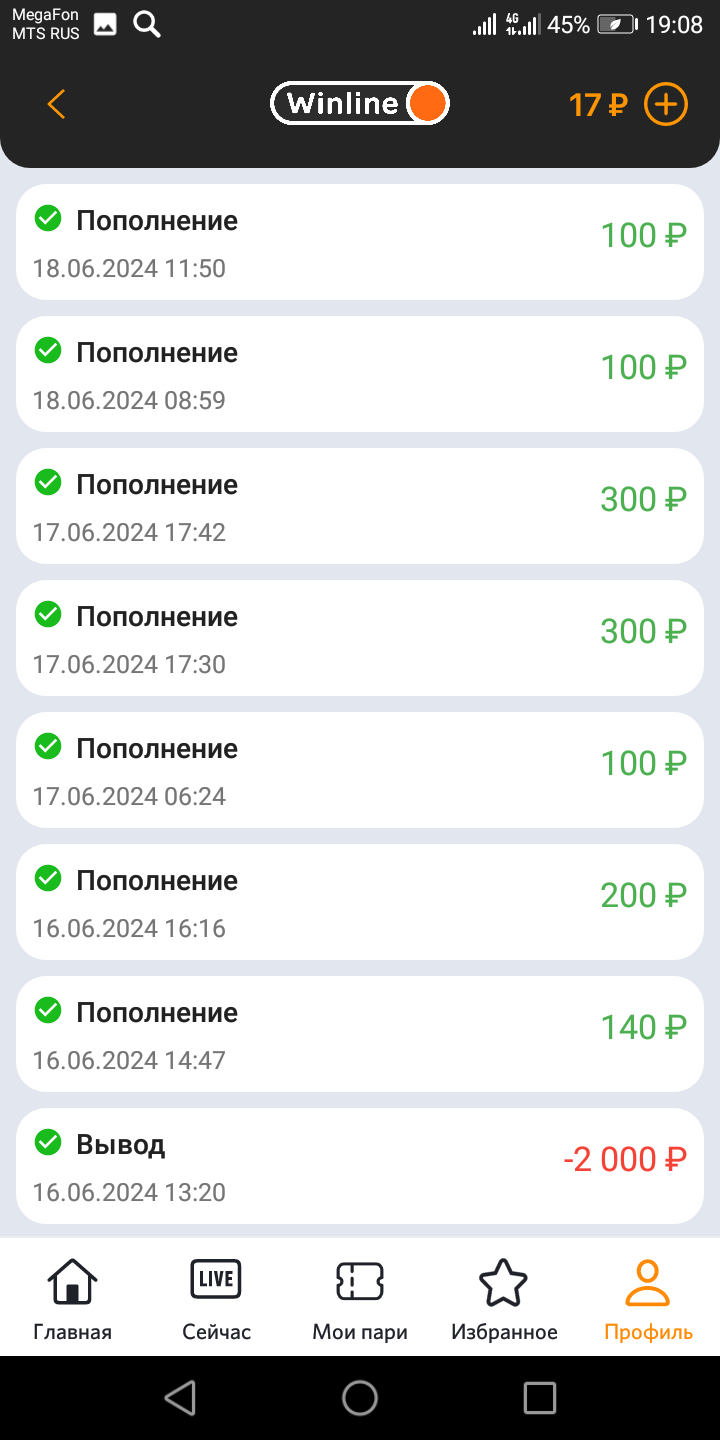The image size is (720, 1440).
Task: Tap the plus icon to add funds
Action: [x=666, y=104]
